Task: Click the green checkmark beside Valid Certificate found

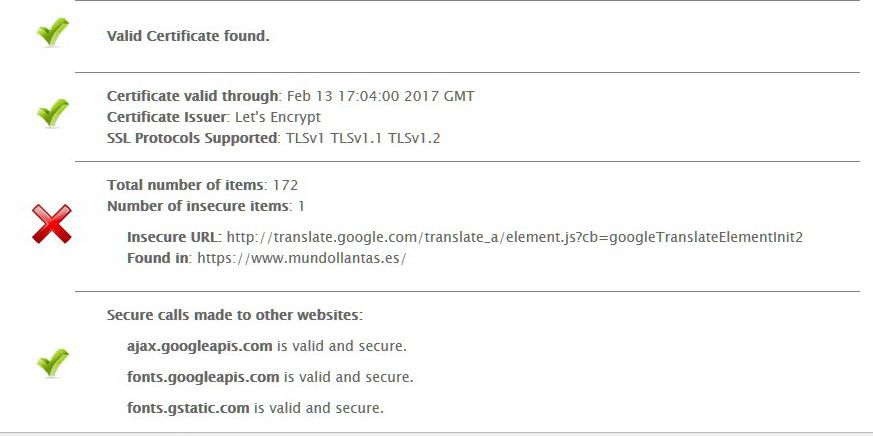Action: pos(53,32)
